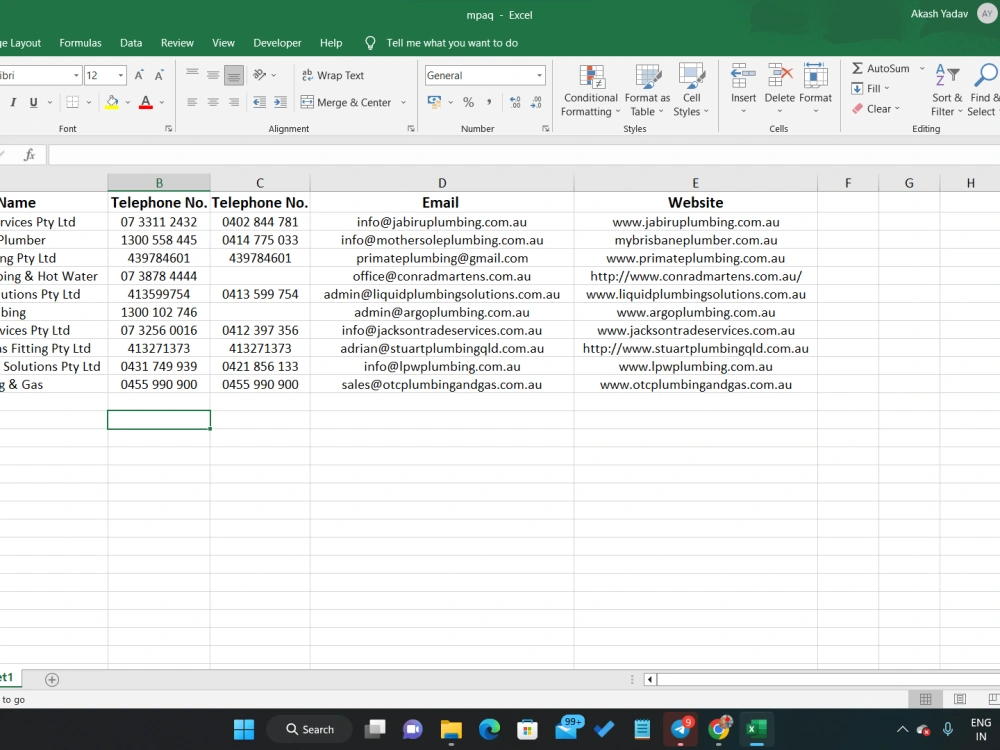This screenshot has height=750, width=1000.
Task: Click the formula bar input
Action: tap(524, 155)
